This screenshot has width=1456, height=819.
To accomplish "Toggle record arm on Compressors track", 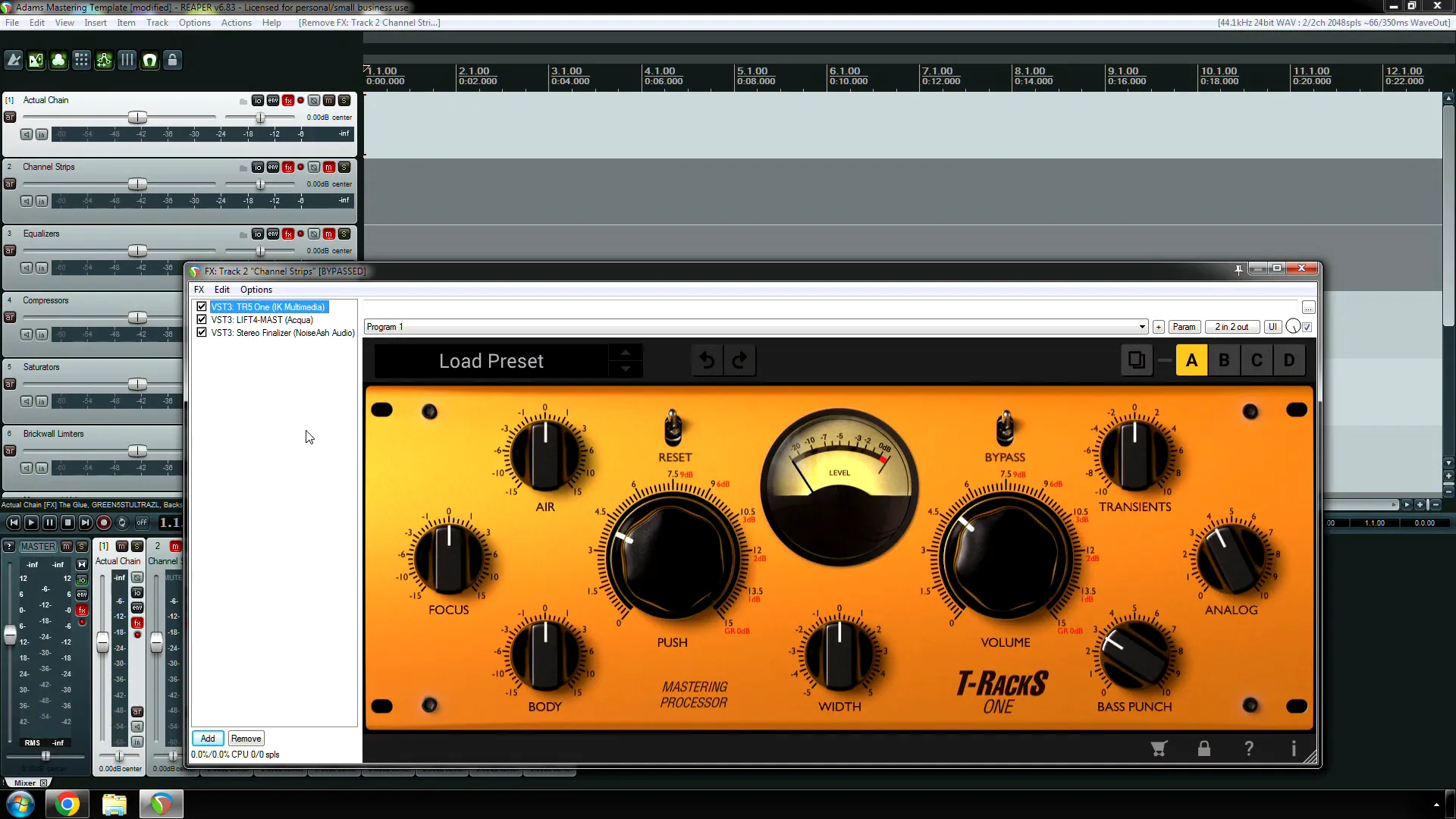I will [10, 317].
